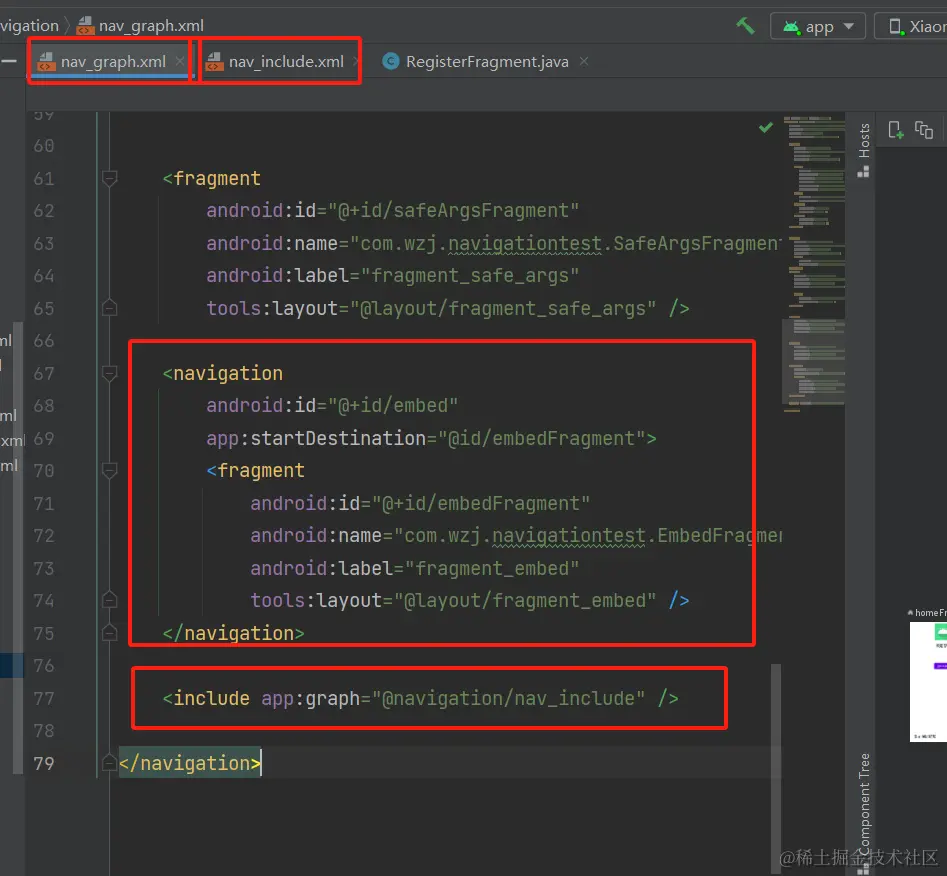
Task: Collapse the embed navigation tag at line 67
Action: [109, 373]
